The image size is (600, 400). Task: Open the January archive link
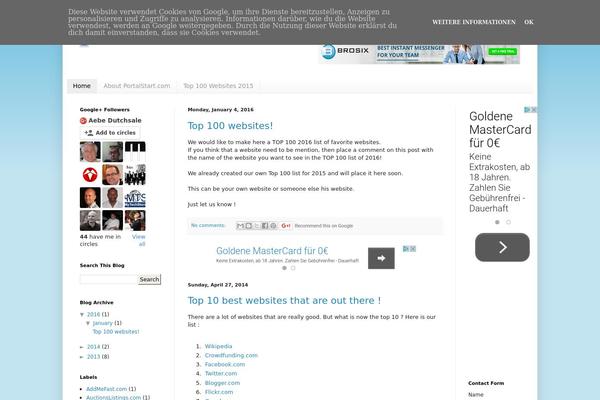pyautogui.click(x=103, y=323)
